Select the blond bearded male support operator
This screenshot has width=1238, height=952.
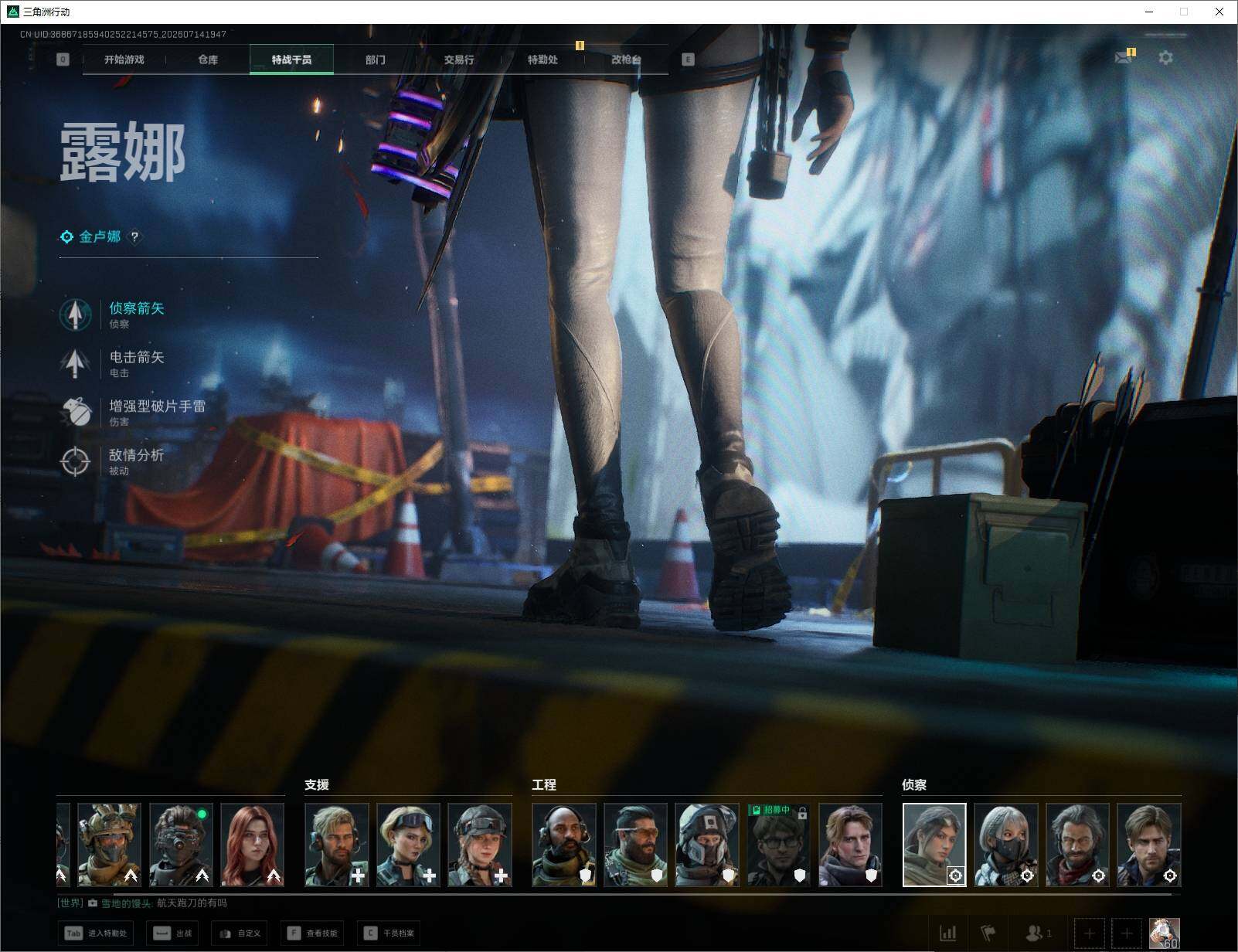coord(336,845)
